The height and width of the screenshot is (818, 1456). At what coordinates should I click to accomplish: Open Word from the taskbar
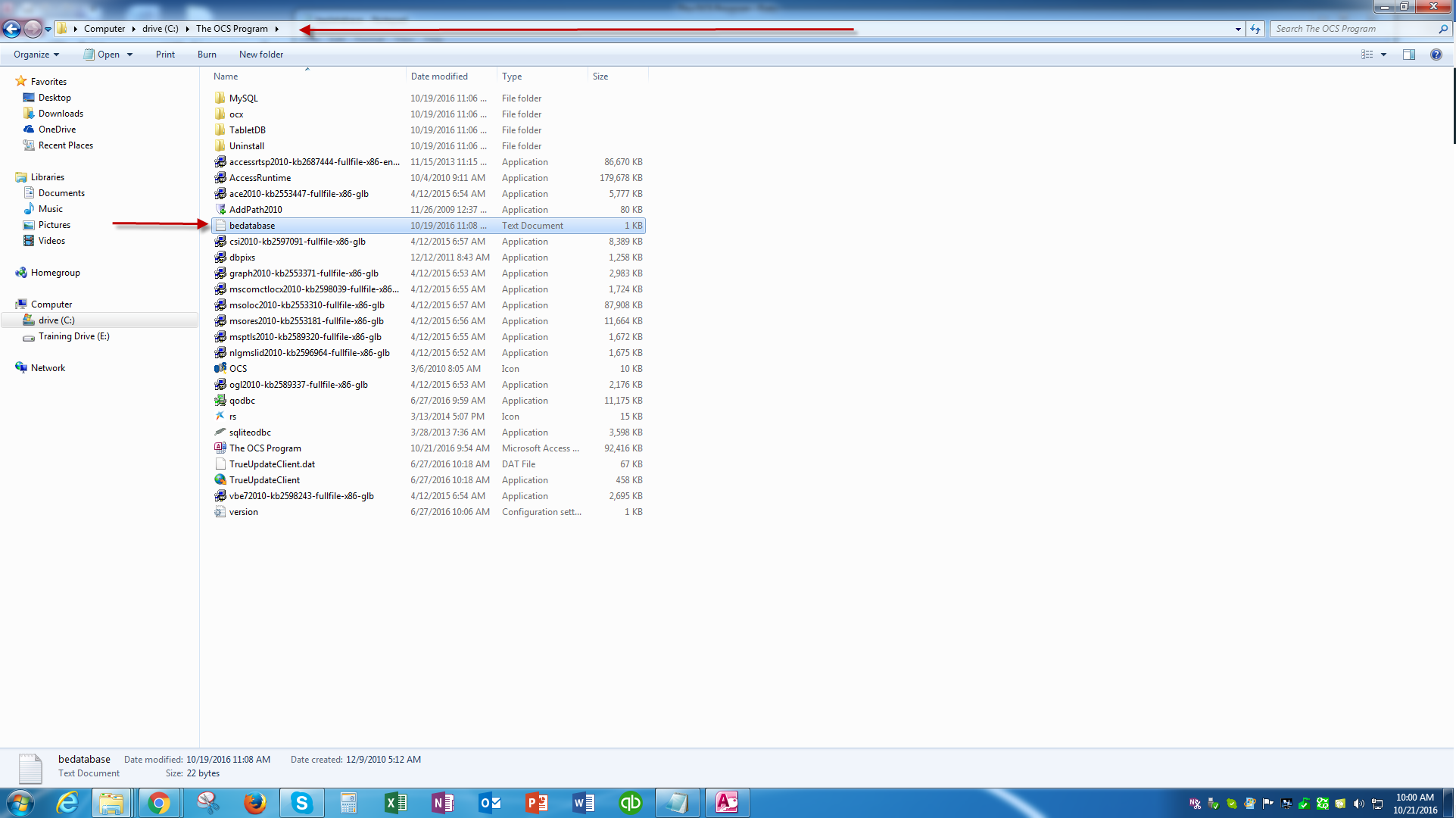click(583, 803)
